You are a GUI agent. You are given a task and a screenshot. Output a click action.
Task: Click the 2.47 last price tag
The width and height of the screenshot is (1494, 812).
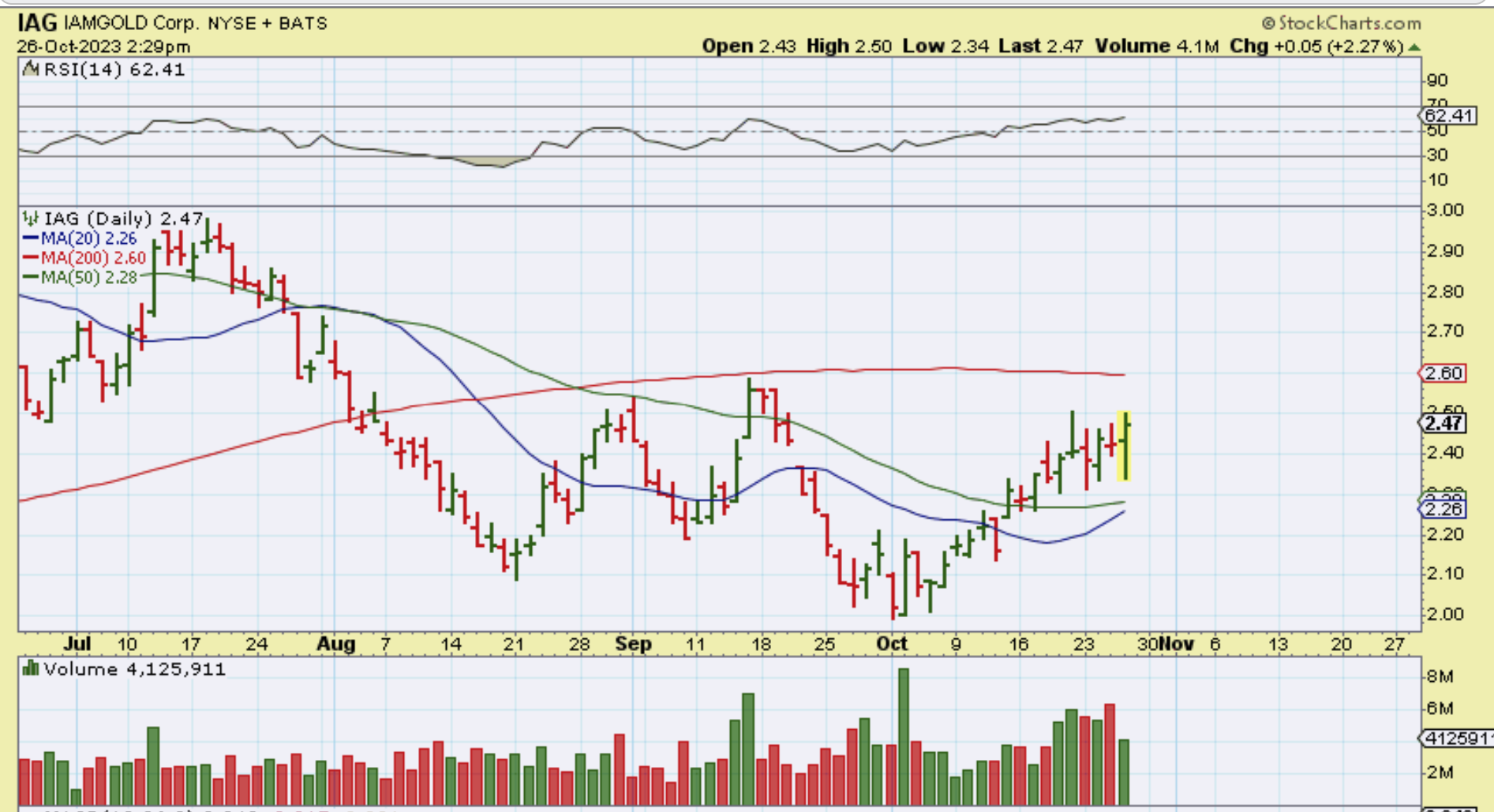(x=1443, y=423)
